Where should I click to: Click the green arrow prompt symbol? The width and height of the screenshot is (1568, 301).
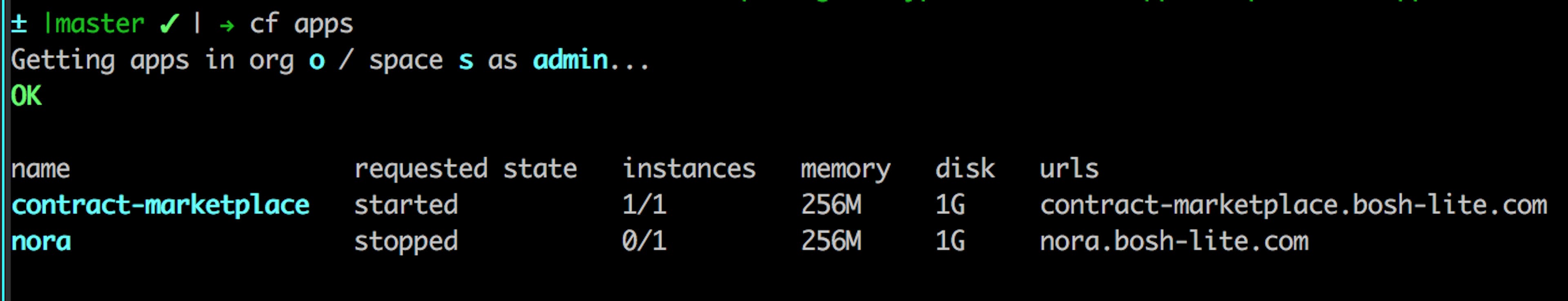[227, 26]
